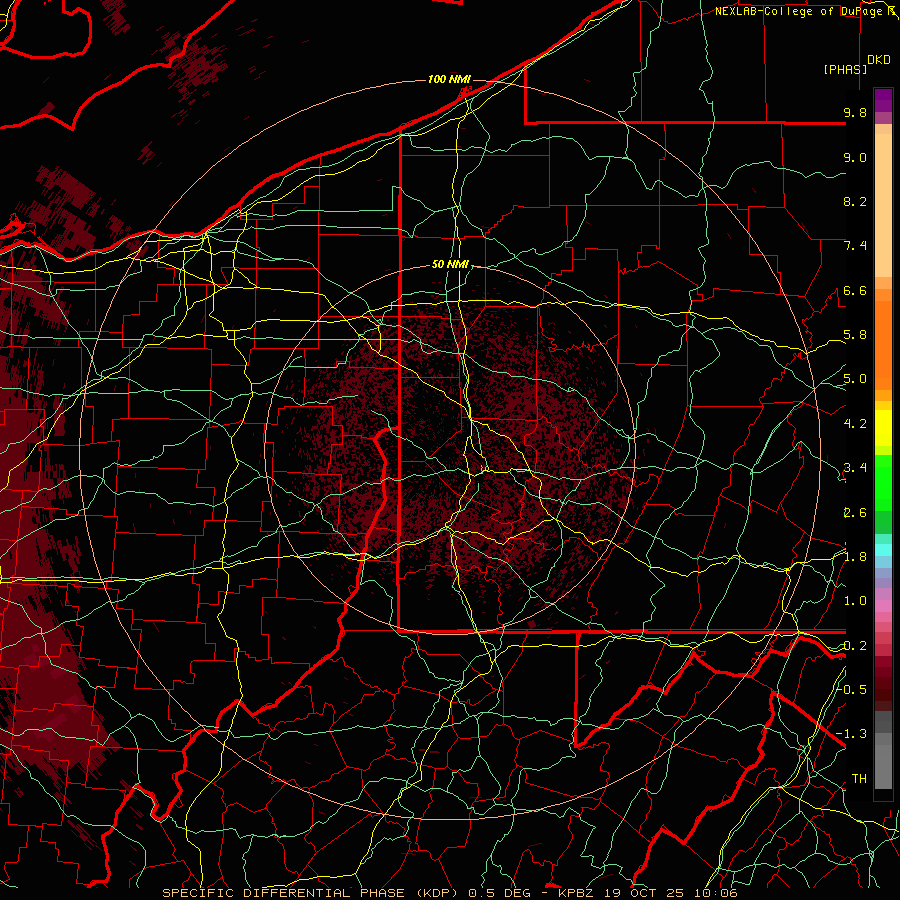900x900 pixels.
Task: Click the yellow segment of the color scale
Action: pos(883,428)
